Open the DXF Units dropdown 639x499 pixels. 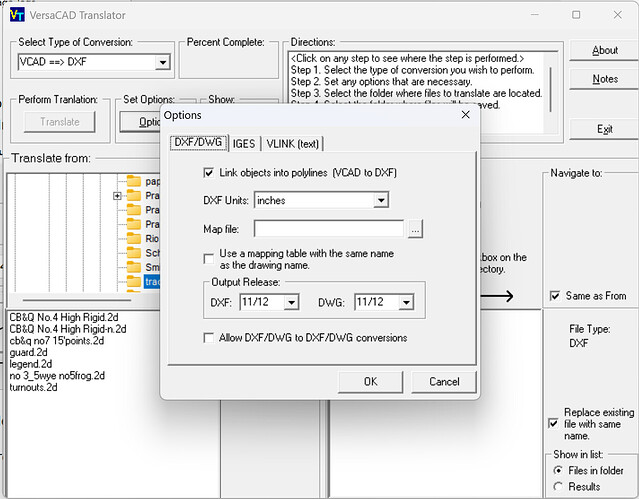pyautogui.click(x=380, y=201)
